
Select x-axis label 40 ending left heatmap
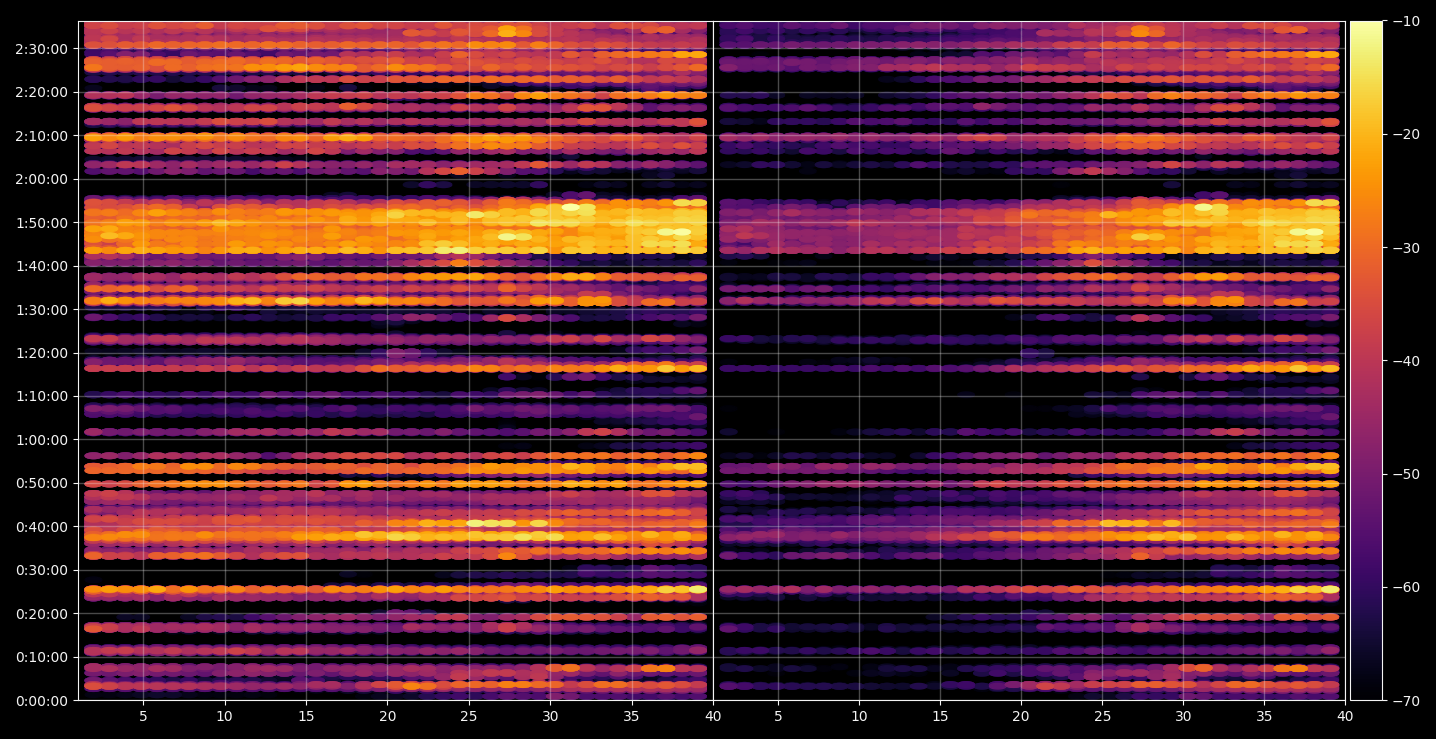(x=713, y=716)
